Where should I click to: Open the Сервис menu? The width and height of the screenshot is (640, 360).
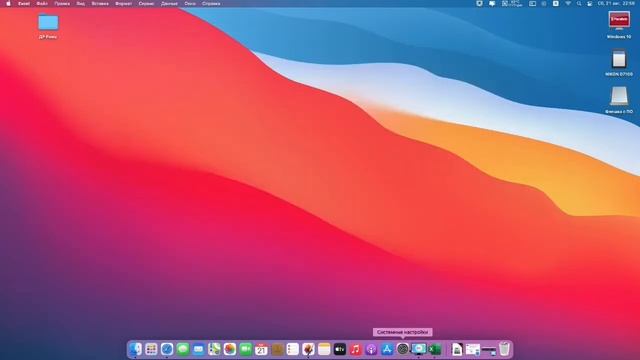[x=146, y=4]
